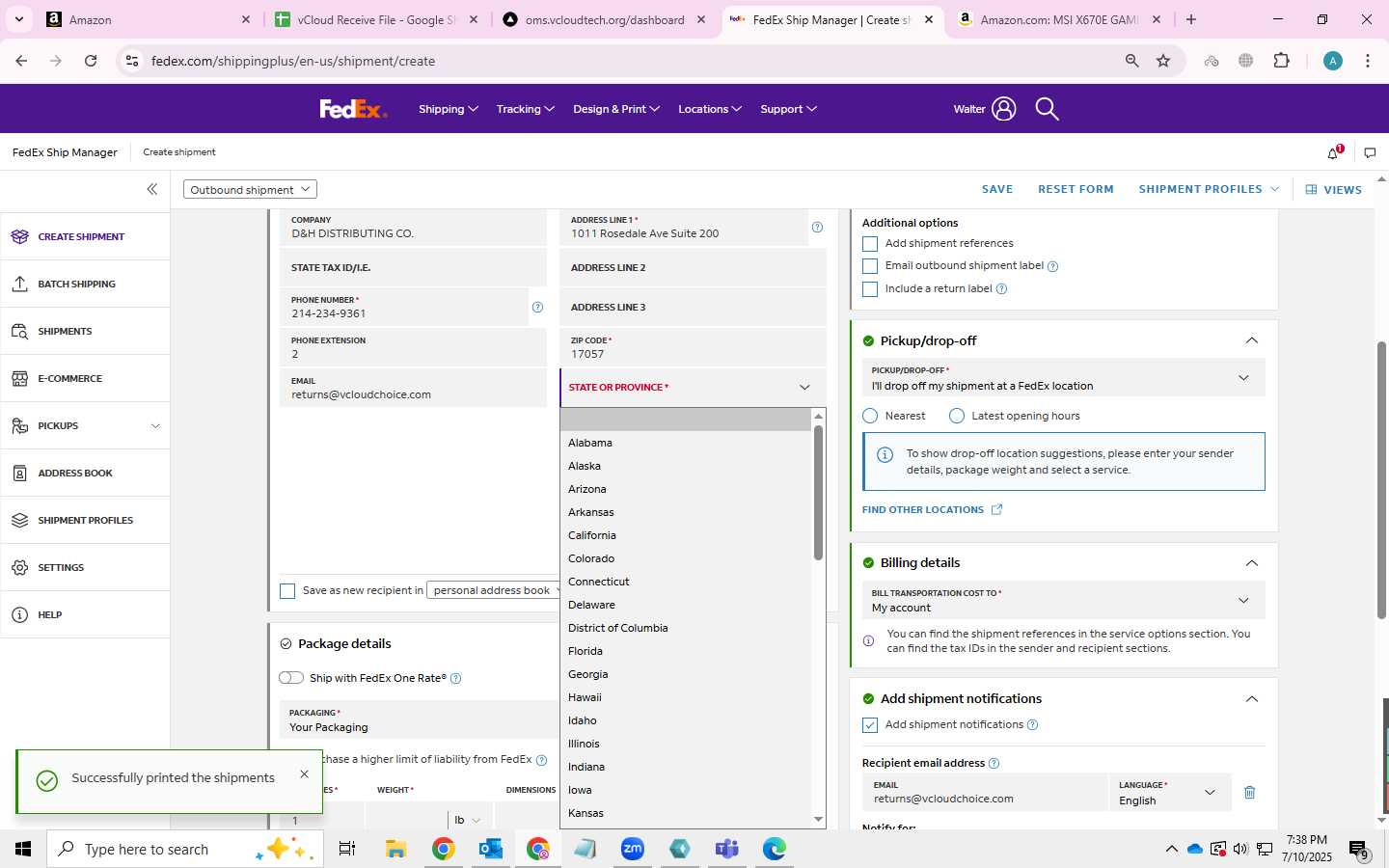Check Email outbound shipment label
The height and width of the screenshot is (868, 1389).
870,266
